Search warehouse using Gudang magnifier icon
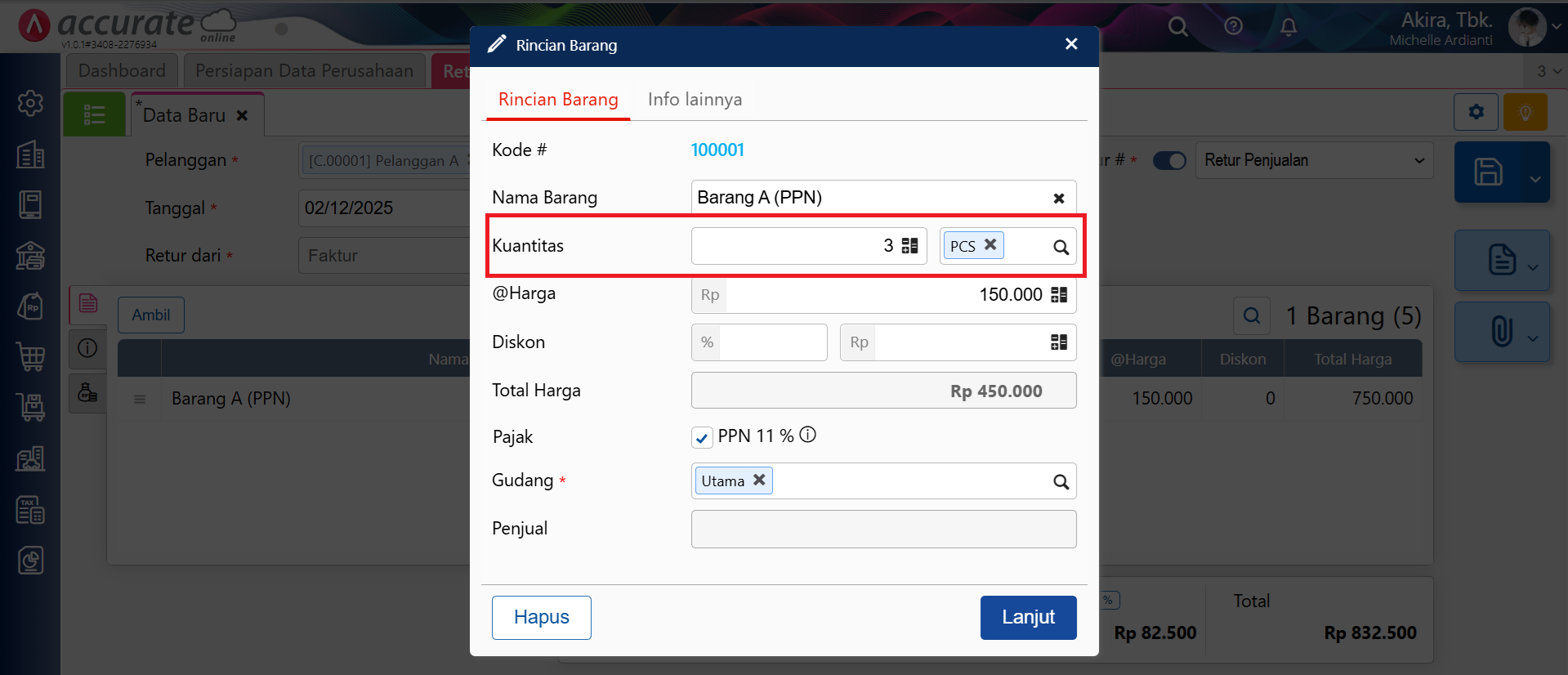The width and height of the screenshot is (1568, 675). [x=1061, y=482]
